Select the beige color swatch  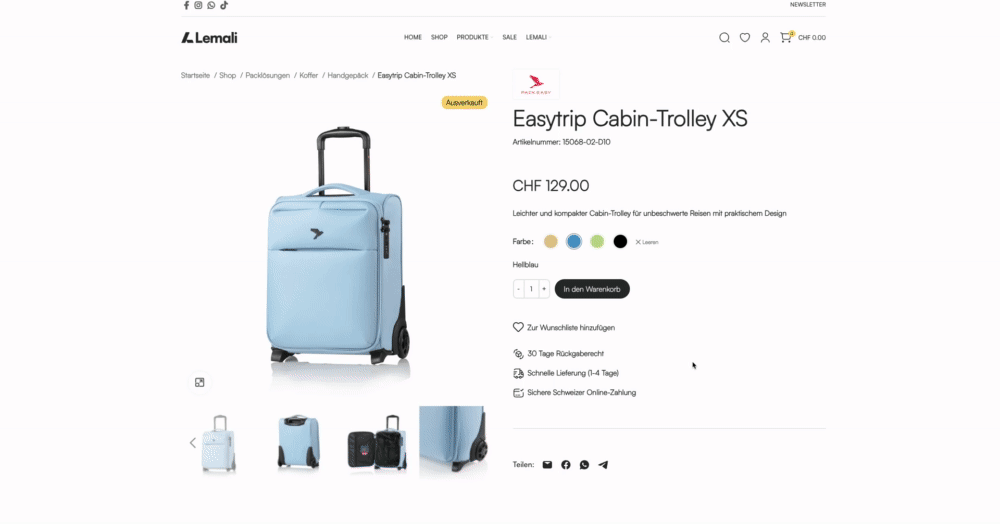550,242
